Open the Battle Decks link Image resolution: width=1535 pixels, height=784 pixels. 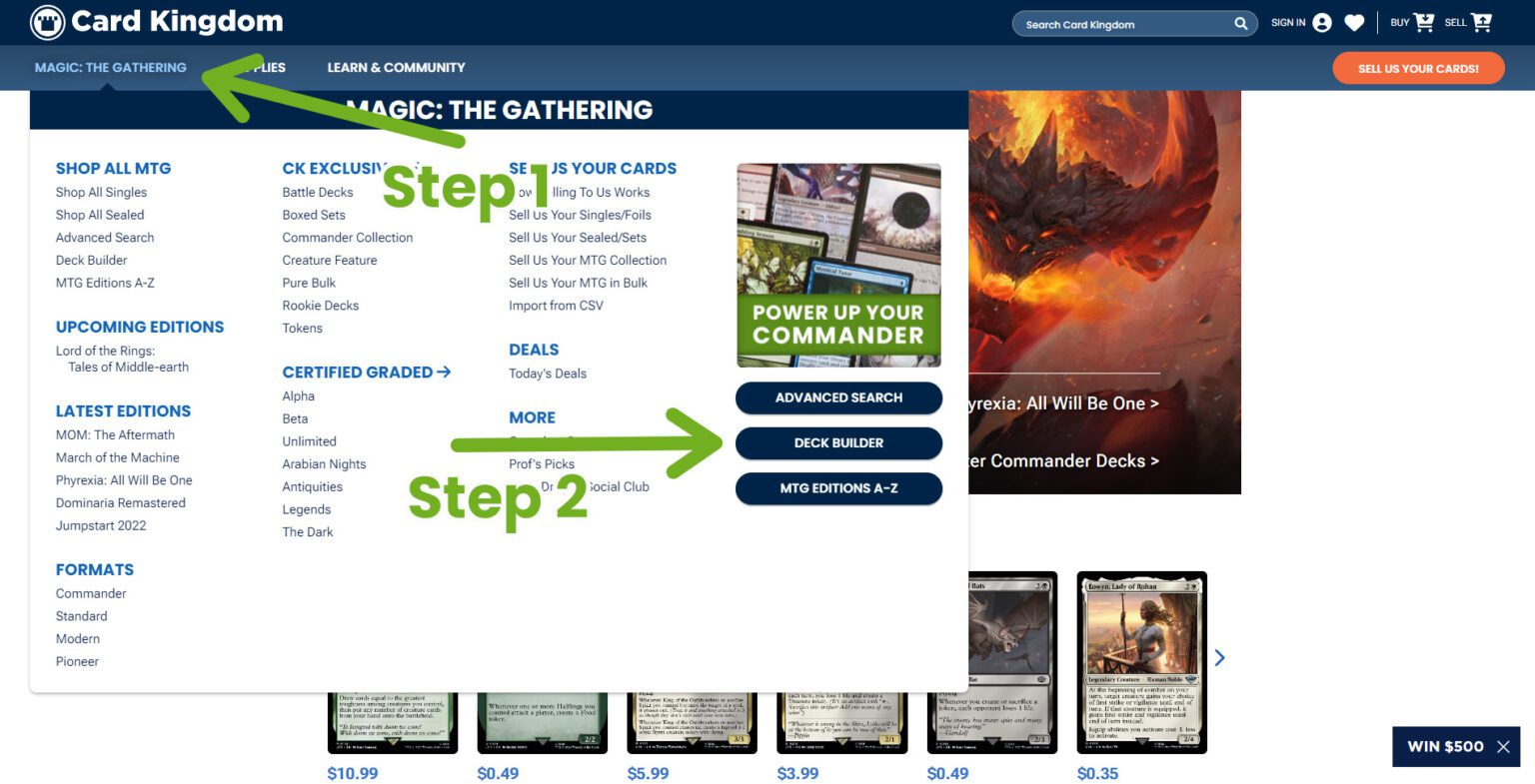tap(318, 192)
